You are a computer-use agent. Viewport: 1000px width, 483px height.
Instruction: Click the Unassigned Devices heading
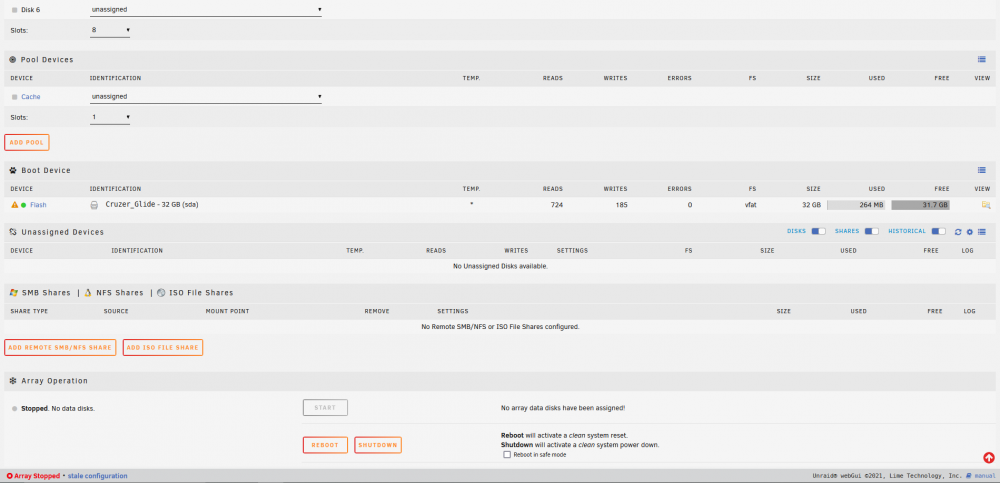62,232
